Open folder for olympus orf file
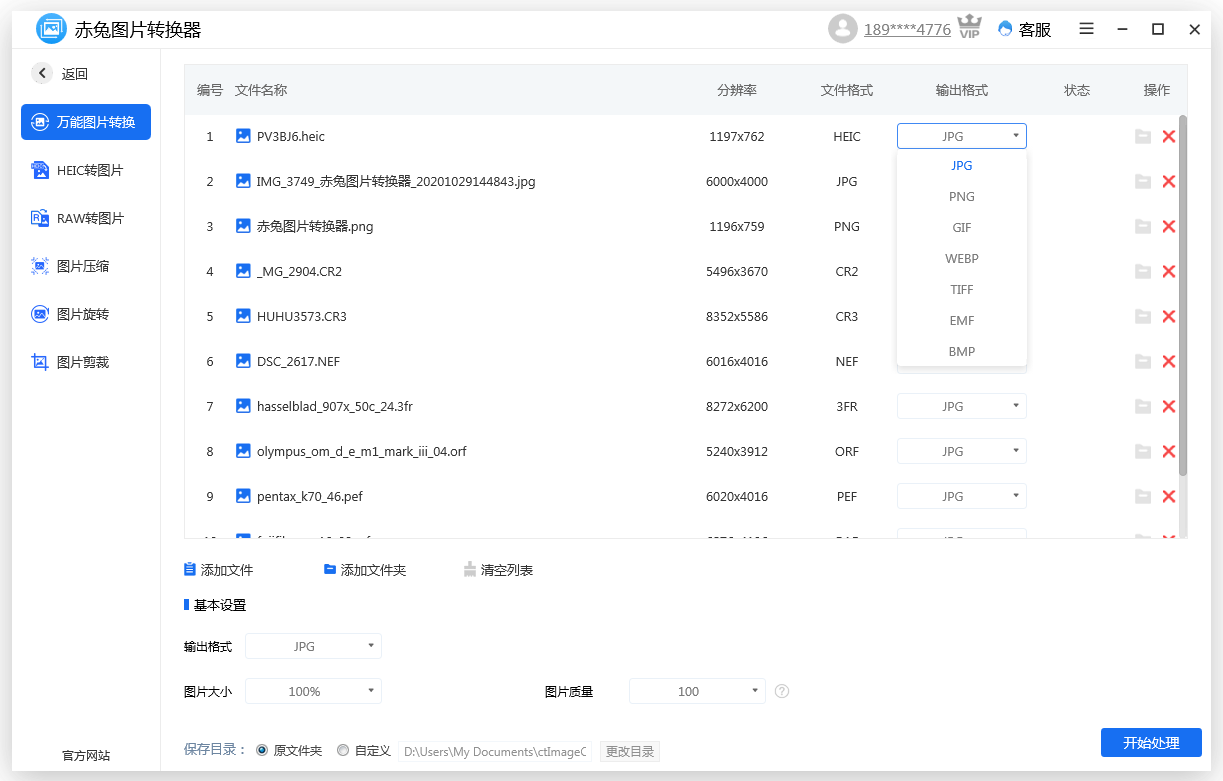The width and height of the screenshot is (1223, 781). (x=1143, y=451)
